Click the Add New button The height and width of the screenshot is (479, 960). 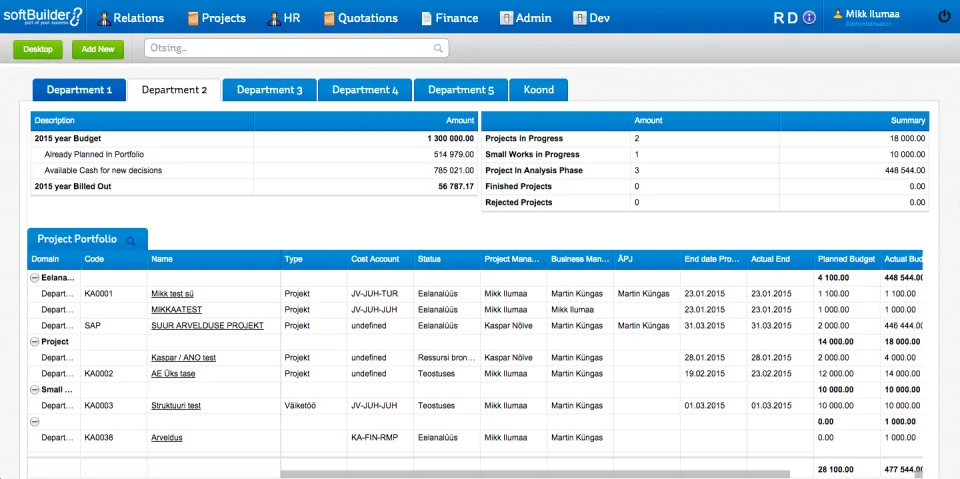98,50
